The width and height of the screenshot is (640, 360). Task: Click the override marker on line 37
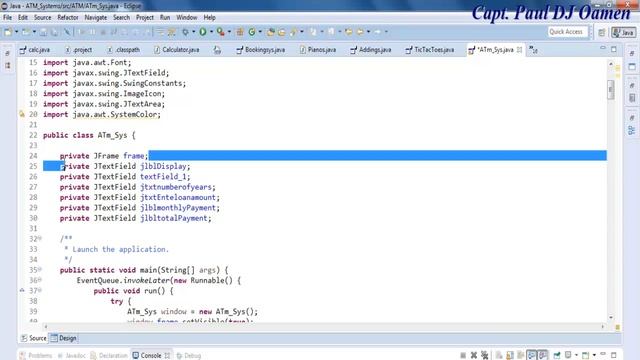coord(22,291)
